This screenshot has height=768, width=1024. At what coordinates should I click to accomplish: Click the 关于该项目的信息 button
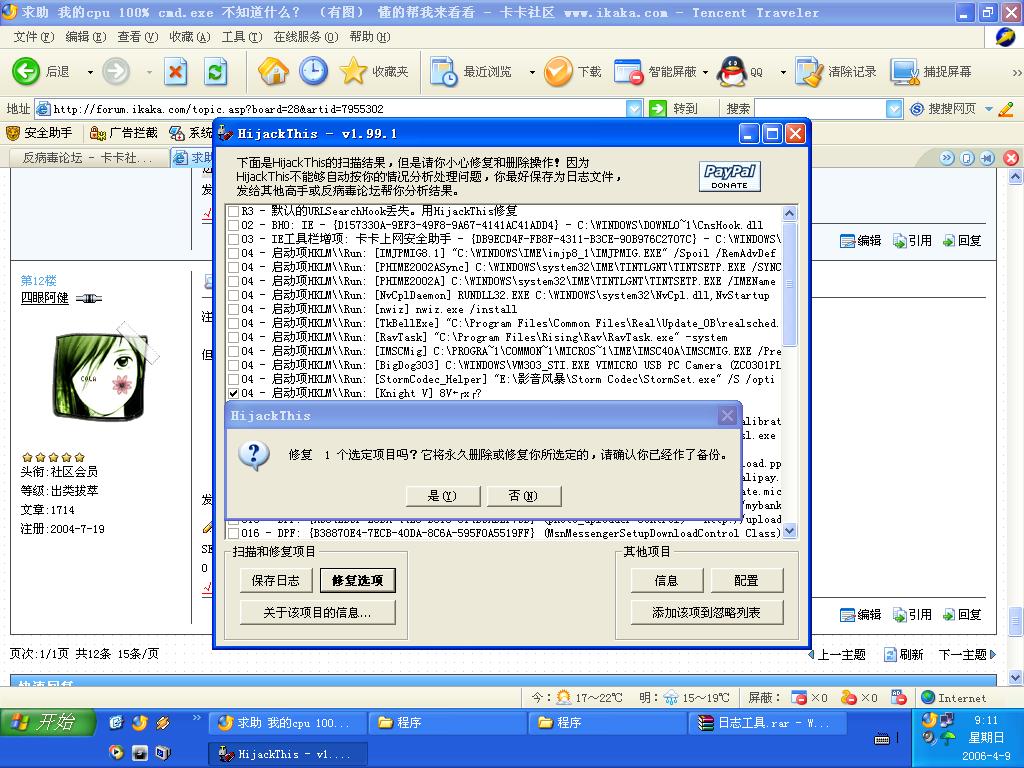(317, 613)
